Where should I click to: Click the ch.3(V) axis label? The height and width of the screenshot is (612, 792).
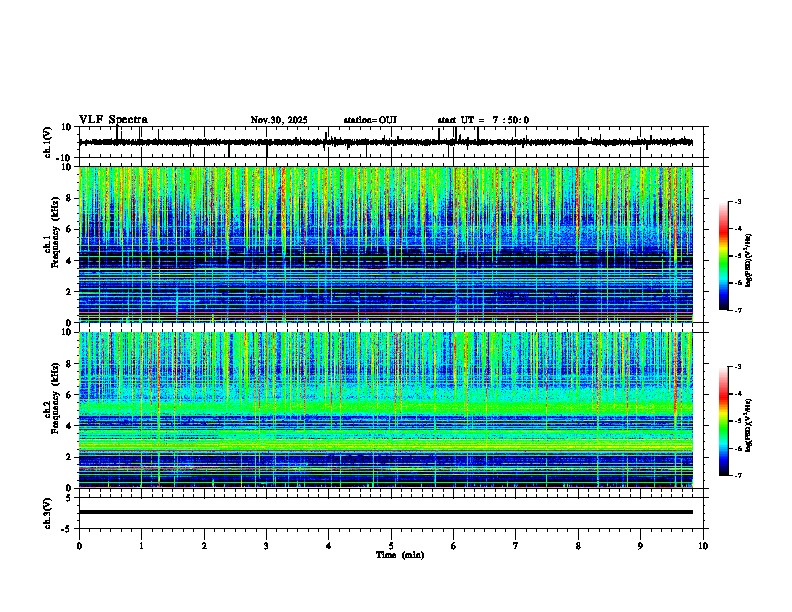(48, 513)
